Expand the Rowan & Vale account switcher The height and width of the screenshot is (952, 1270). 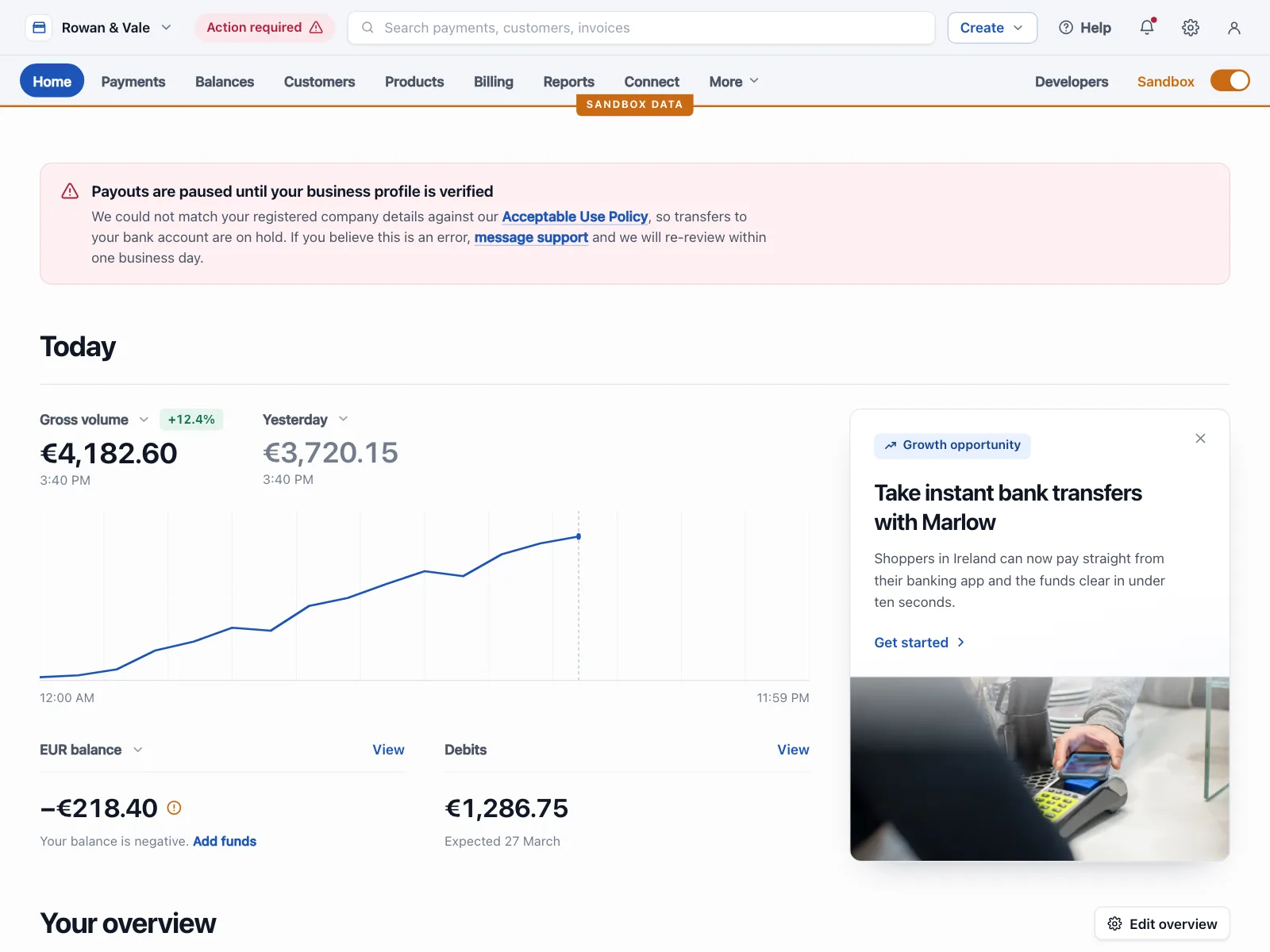click(x=167, y=28)
